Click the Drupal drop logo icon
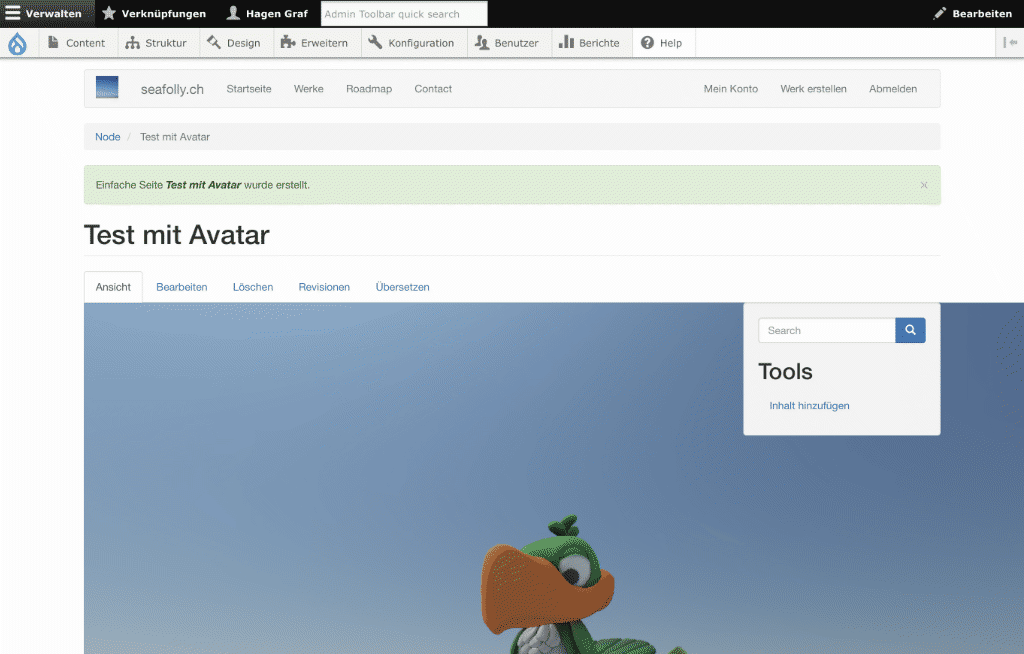The height and width of the screenshot is (654, 1024). [x=18, y=43]
